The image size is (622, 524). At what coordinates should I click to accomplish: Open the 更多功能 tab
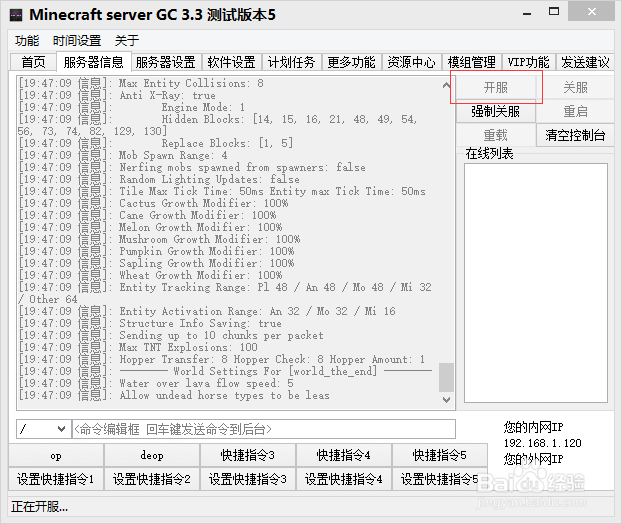tap(351, 62)
